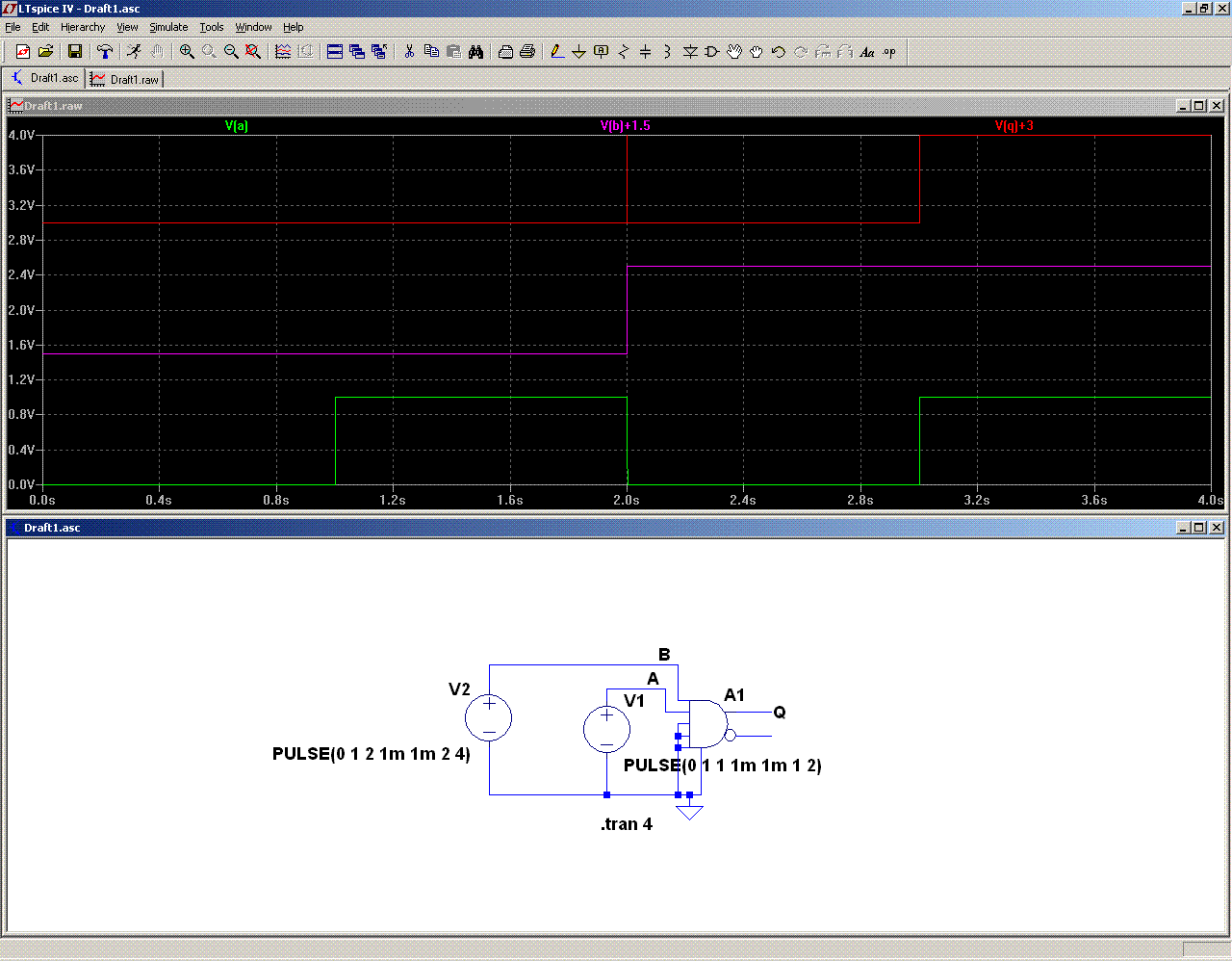Print using the printer icon
Viewport: 1232px width, 961px height.
pyautogui.click(x=527, y=52)
